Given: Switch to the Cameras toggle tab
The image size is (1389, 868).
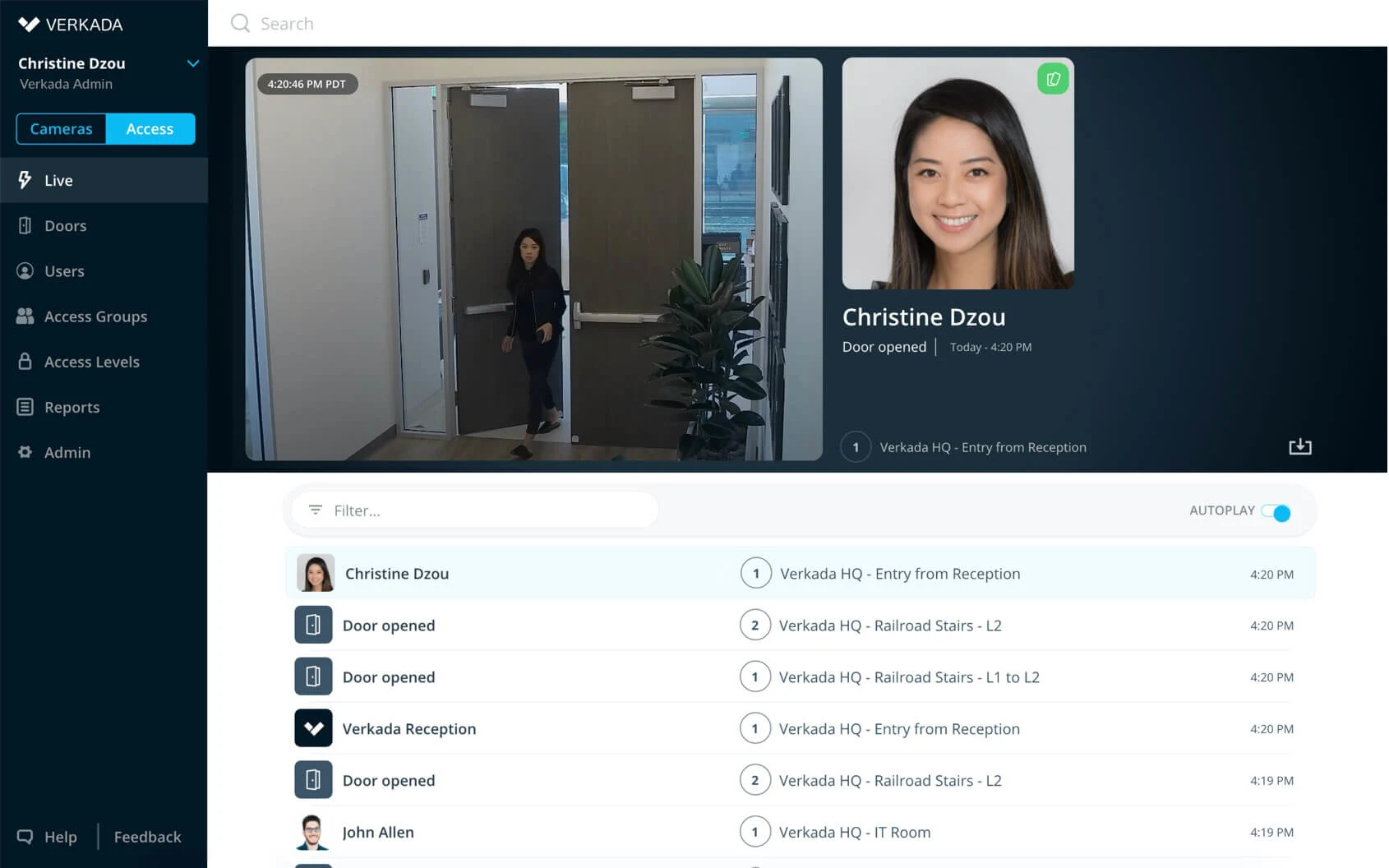Looking at the screenshot, I should [x=61, y=128].
